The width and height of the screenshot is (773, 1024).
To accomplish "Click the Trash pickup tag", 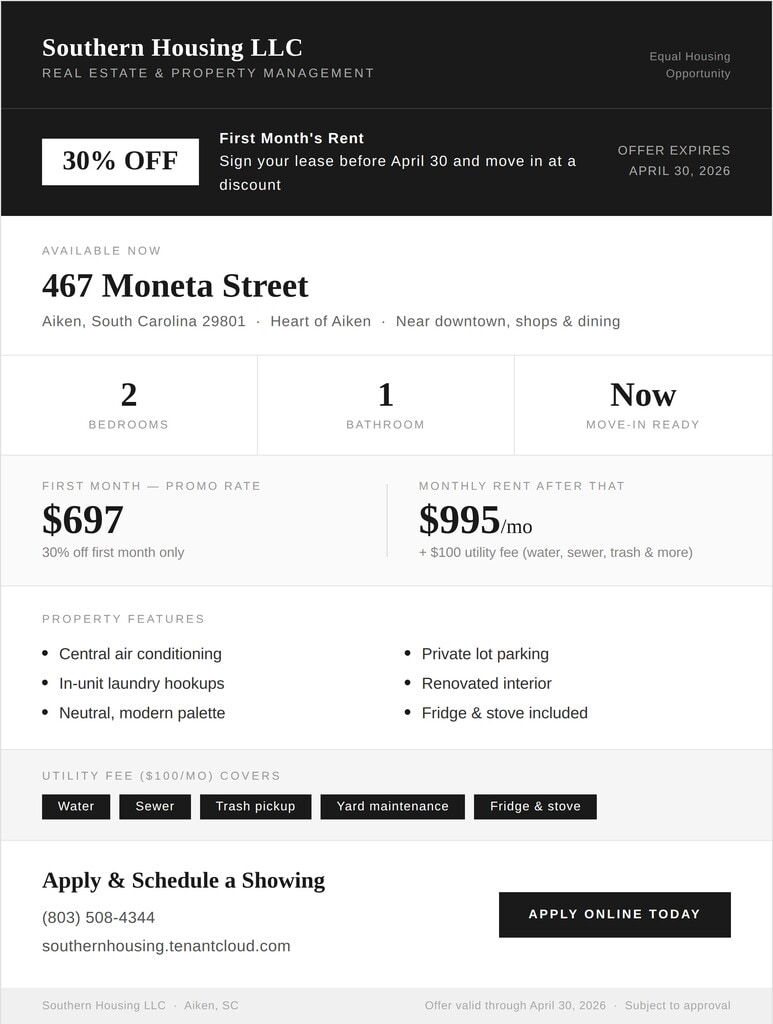I will point(255,806).
